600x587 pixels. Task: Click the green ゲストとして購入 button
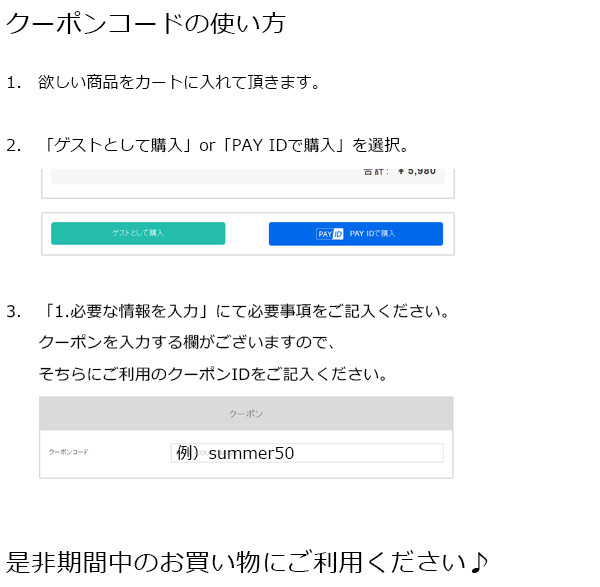138,233
